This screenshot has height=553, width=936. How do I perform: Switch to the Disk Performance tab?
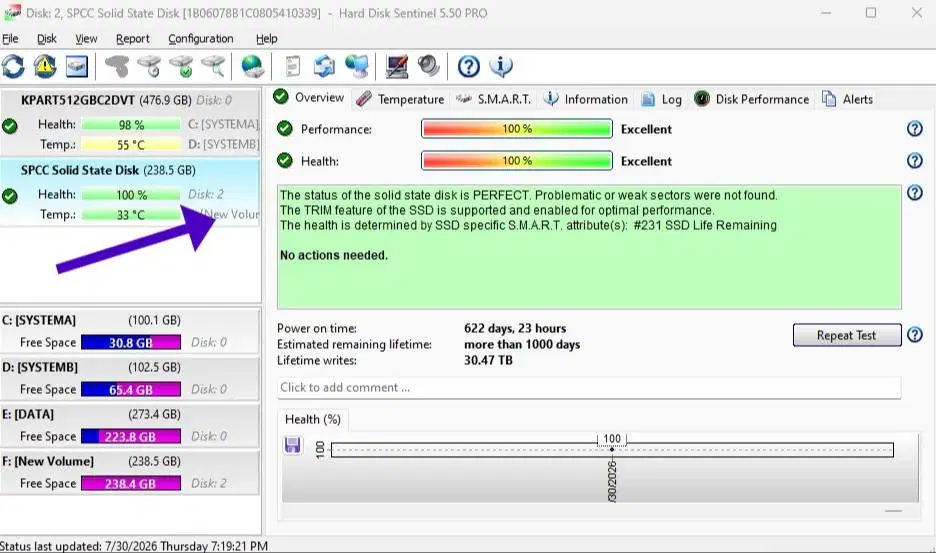click(752, 99)
